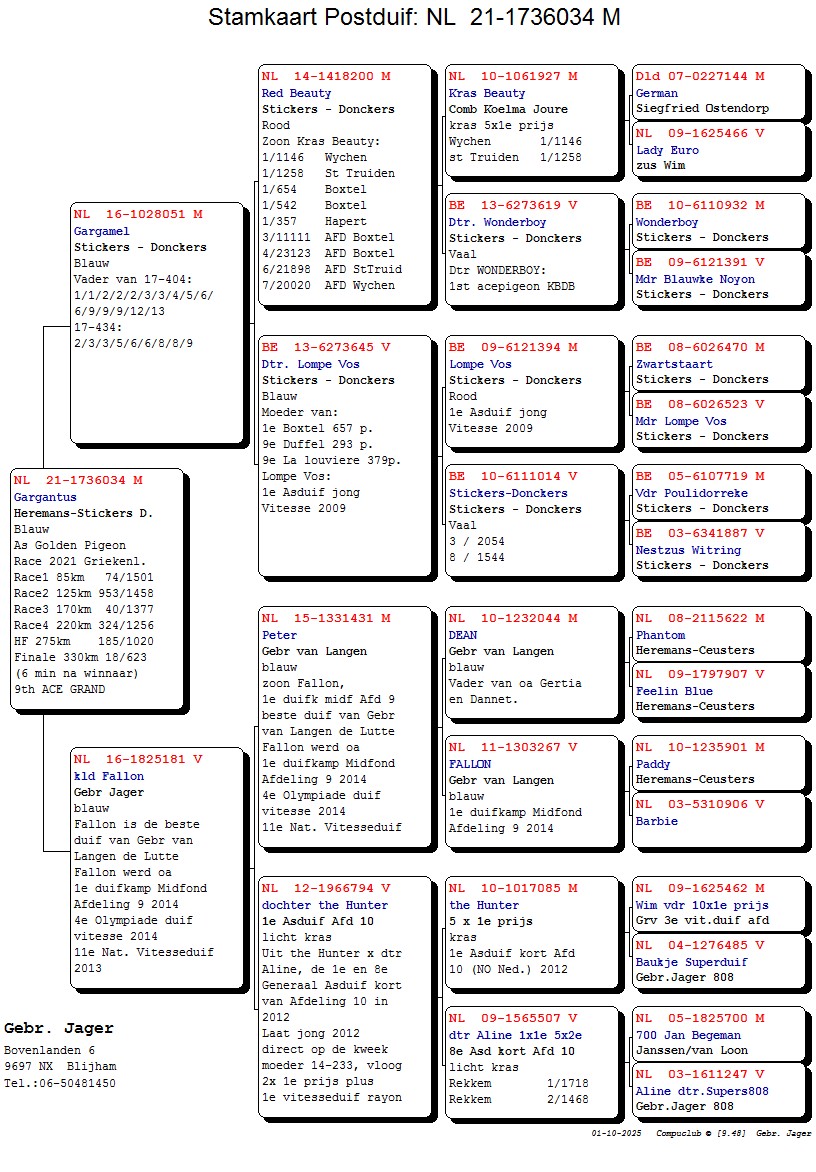Click the Kras Beauty name
816x1172 pixels.
(x=487, y=93)
